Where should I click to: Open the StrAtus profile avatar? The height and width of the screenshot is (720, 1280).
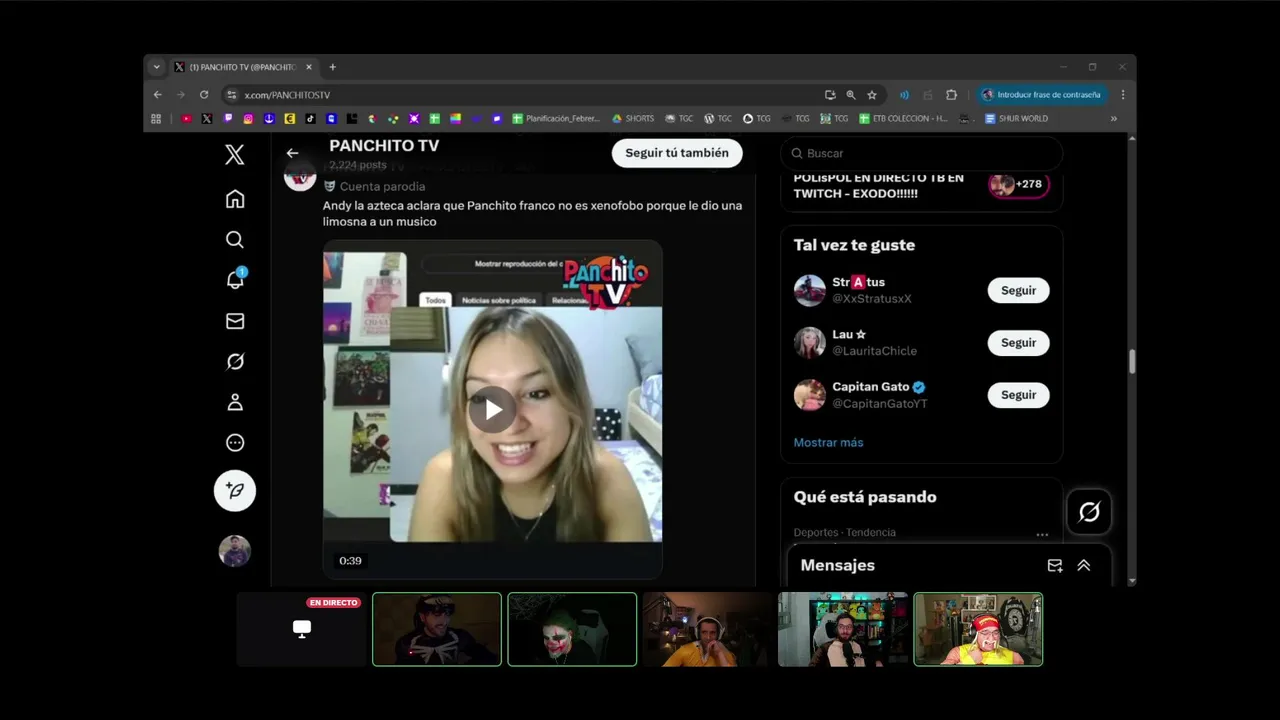[x=809, y=290]
